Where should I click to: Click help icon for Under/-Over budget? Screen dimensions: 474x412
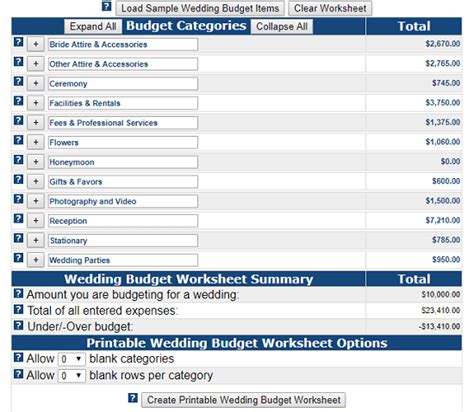click(x=19, y=325)
